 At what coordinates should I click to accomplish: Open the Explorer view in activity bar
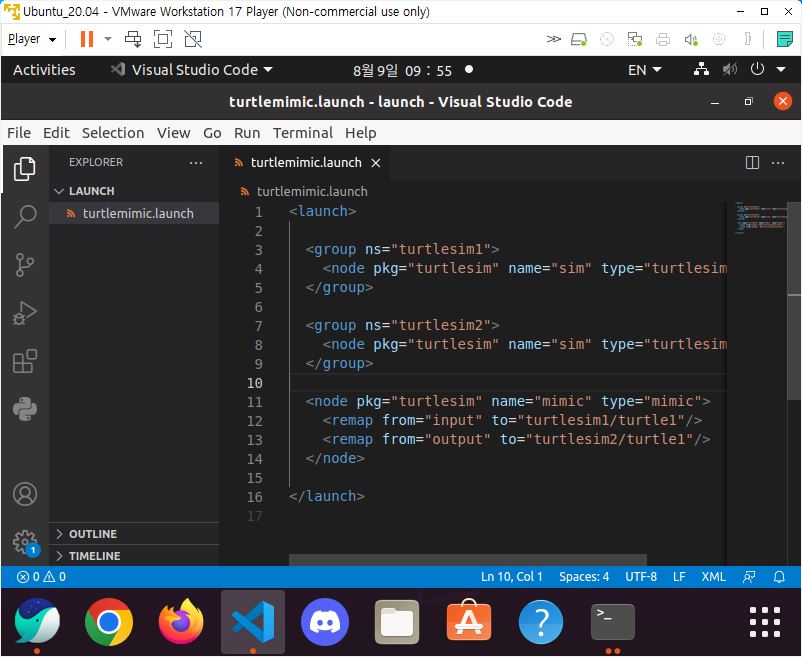(x=25, y=169)
